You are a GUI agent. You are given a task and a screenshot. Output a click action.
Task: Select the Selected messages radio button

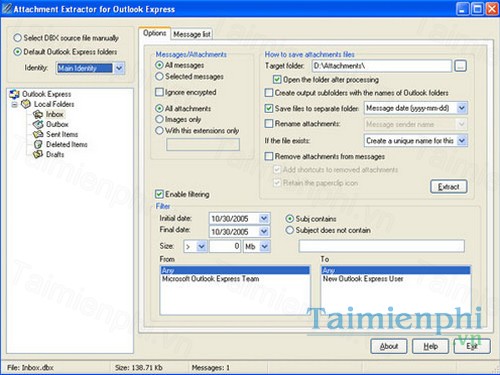pos(159,76)
